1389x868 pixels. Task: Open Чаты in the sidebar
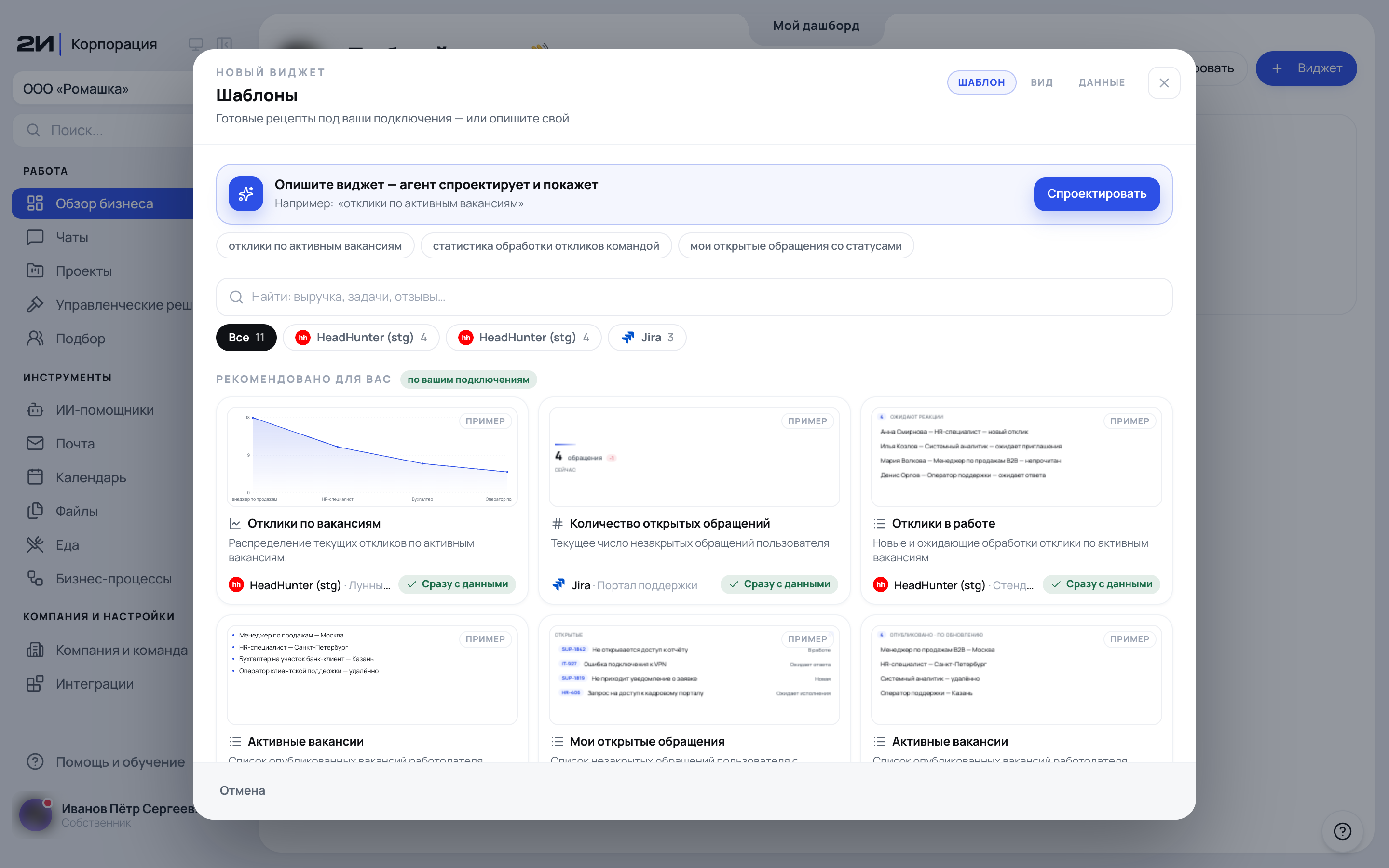72,237
